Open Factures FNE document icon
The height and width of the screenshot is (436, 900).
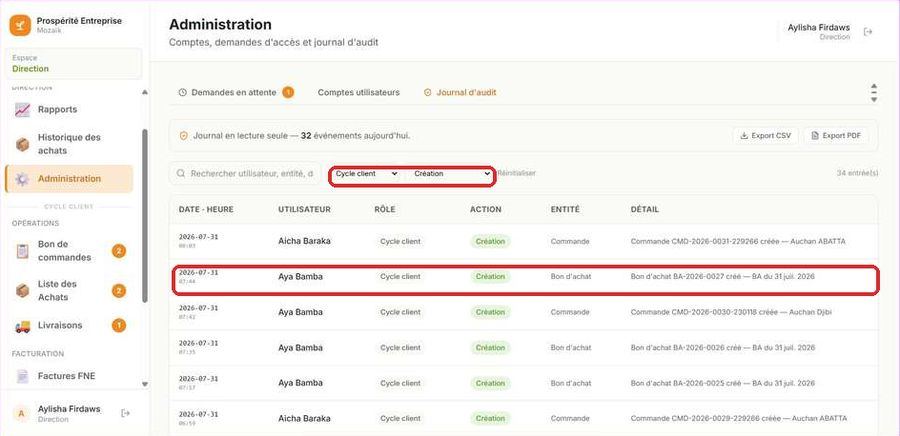(22, 376)
